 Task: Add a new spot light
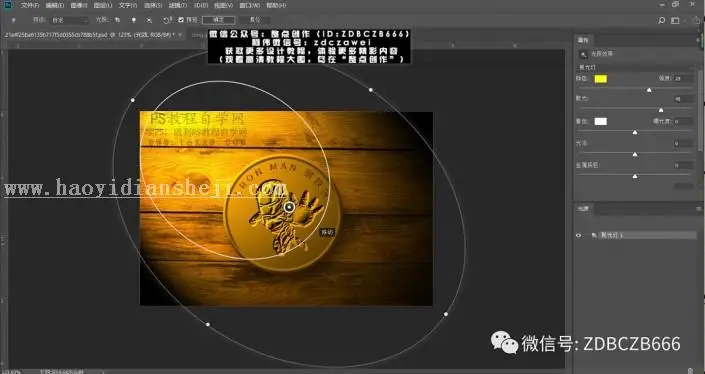[117, 20]
